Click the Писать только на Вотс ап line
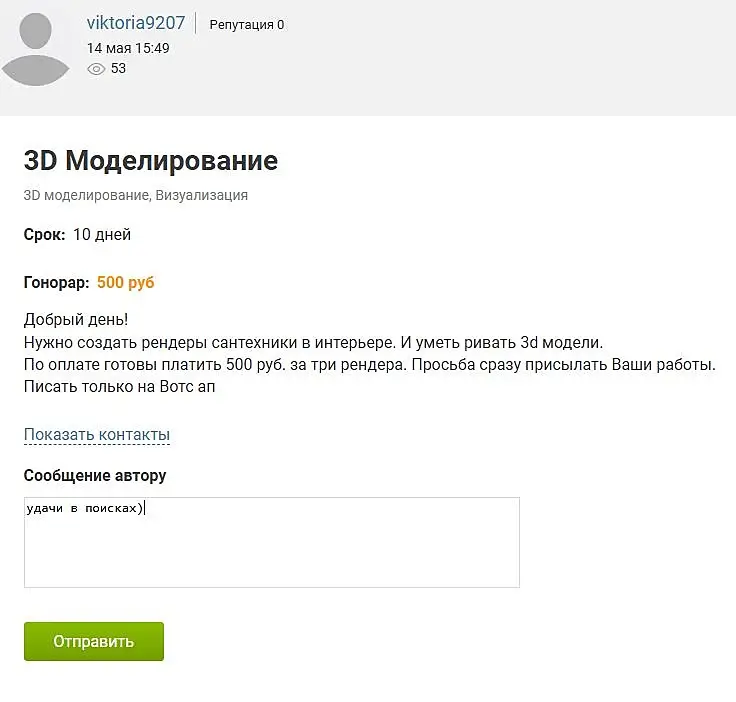Viewport: 736px width, 702px height. click(120, 387)
